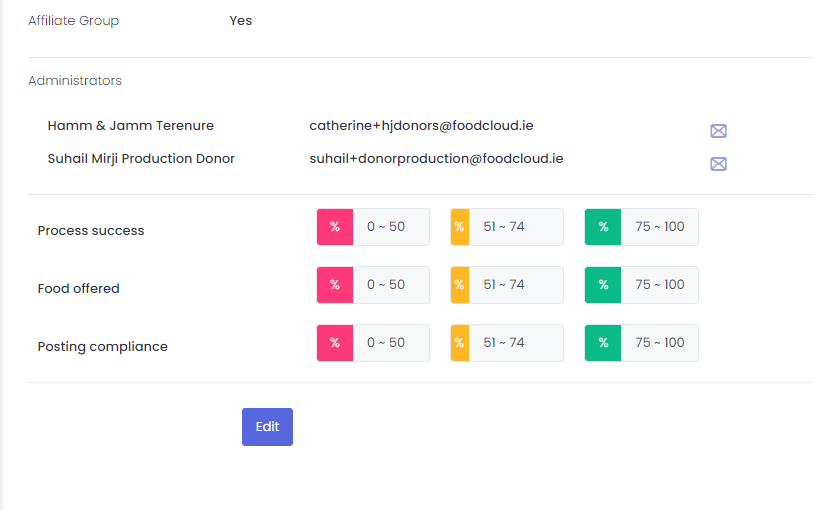This screenshot has width=838, height=510.
Task: Click the green percent badge for Food offered
Action: click(603, 285)
